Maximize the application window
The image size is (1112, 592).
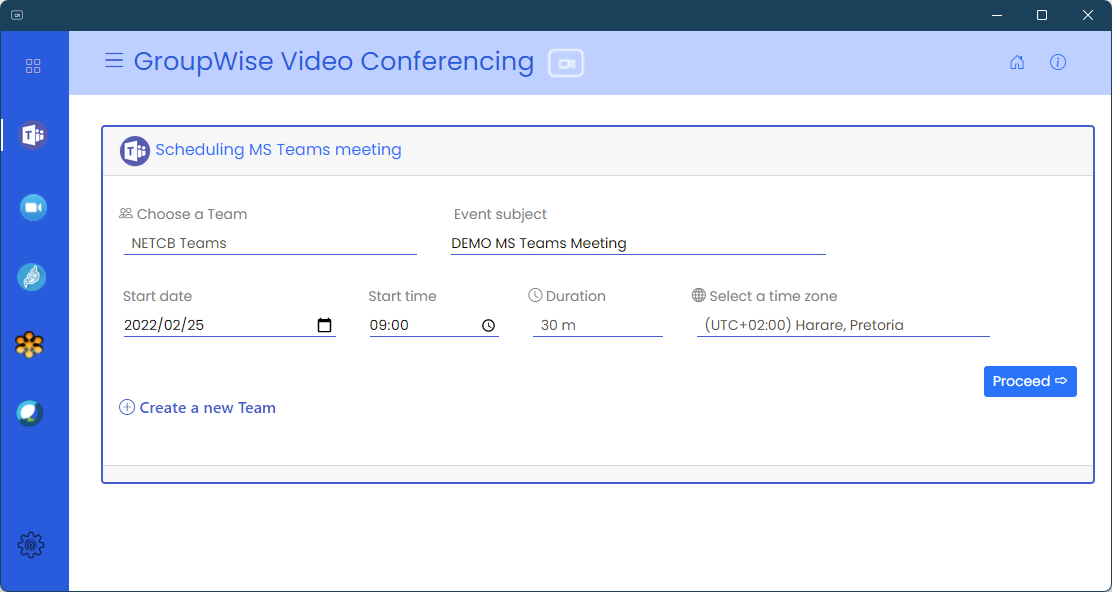pos(1042,15)
